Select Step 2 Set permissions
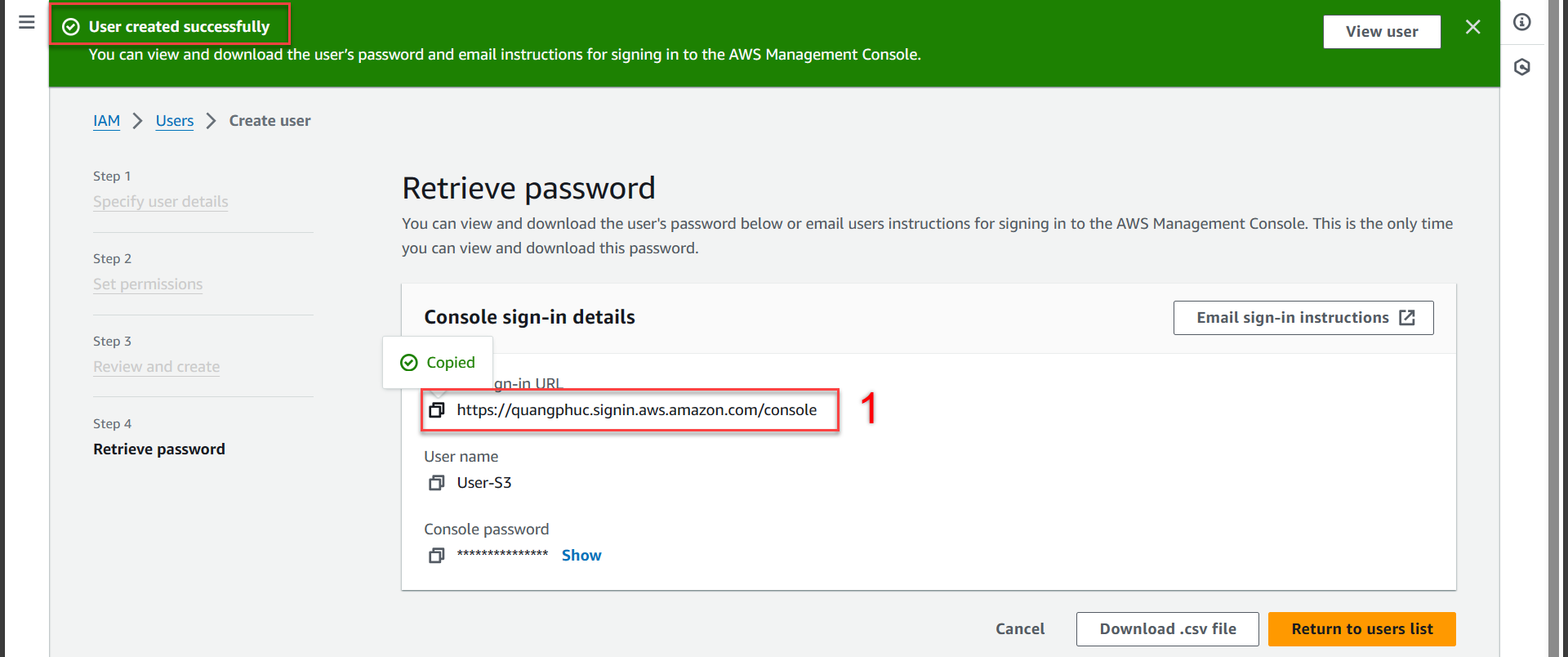 click(148, 284)
